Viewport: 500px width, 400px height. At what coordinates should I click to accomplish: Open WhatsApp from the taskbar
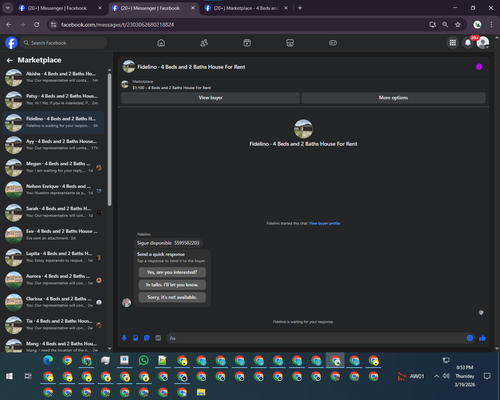[144, 360]
